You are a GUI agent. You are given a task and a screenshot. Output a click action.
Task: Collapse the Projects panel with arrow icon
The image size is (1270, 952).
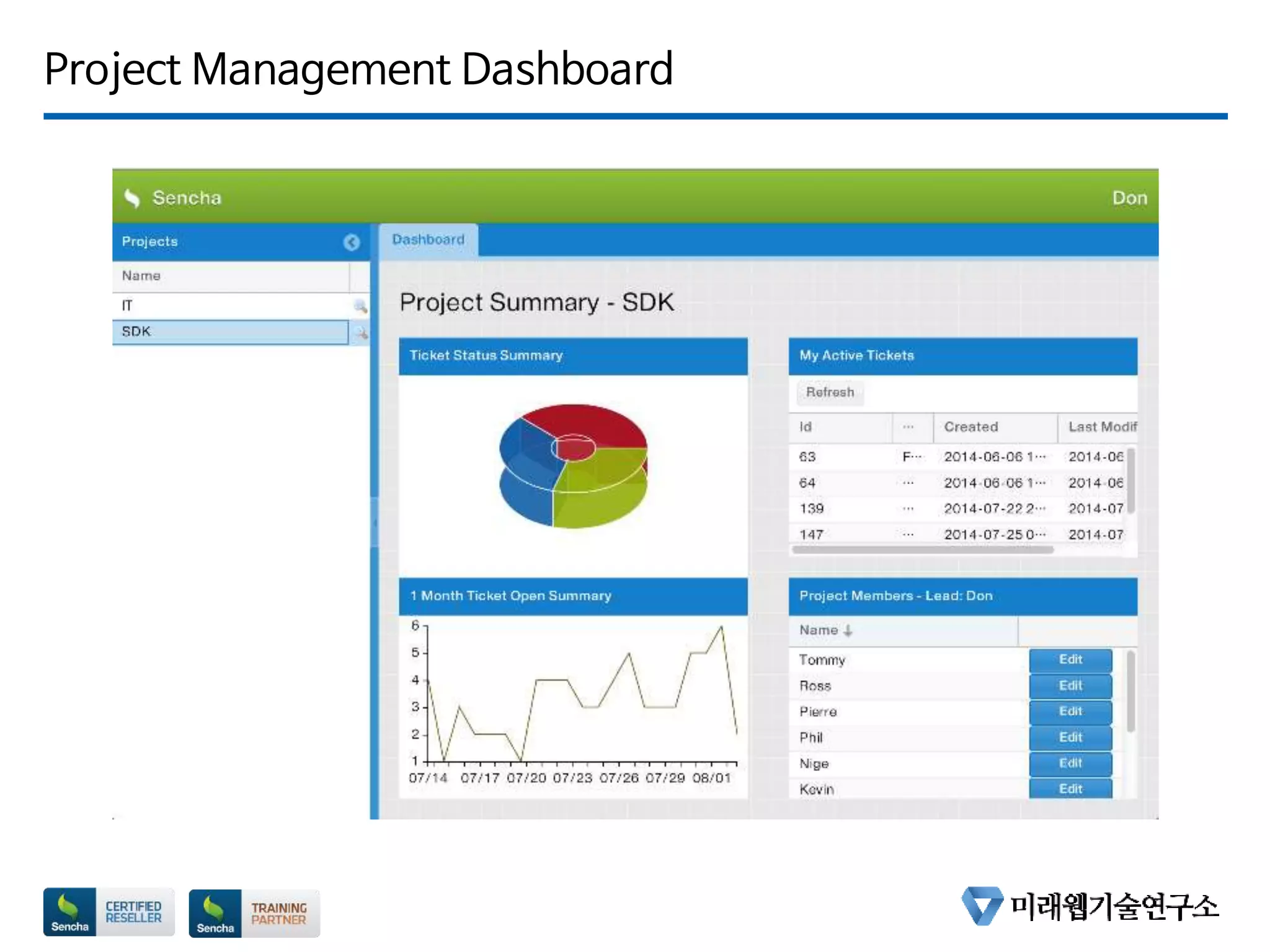[x=352, y=242]
